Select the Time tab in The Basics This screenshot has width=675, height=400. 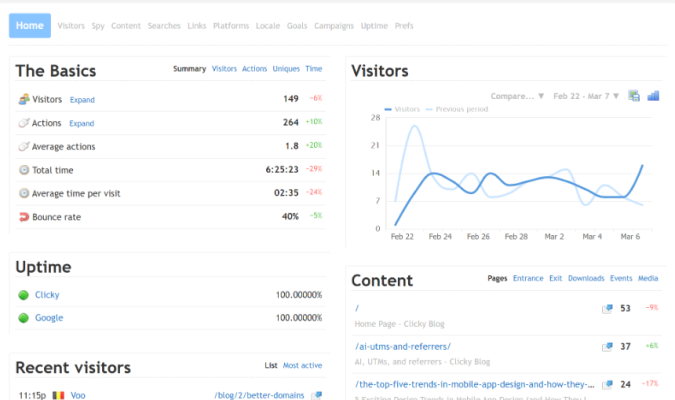[x=314, y=69]
